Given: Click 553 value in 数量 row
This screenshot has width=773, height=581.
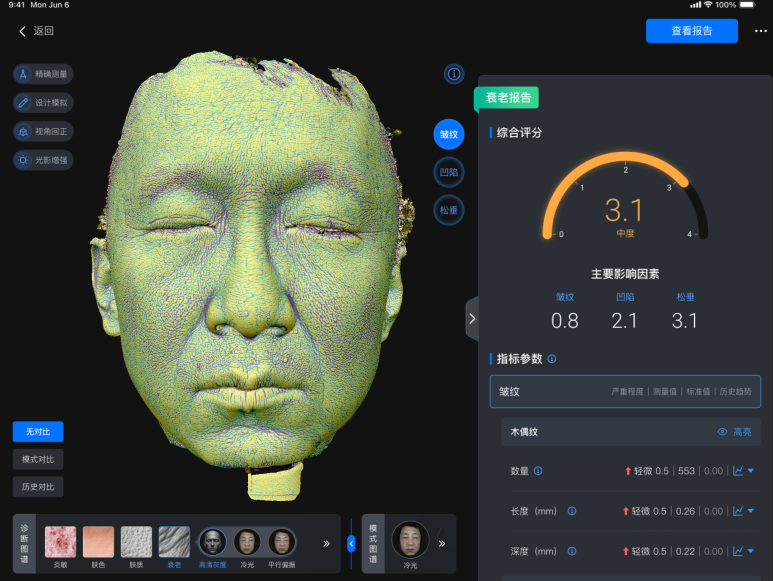Looking at the screenshot, I should 686,471.
